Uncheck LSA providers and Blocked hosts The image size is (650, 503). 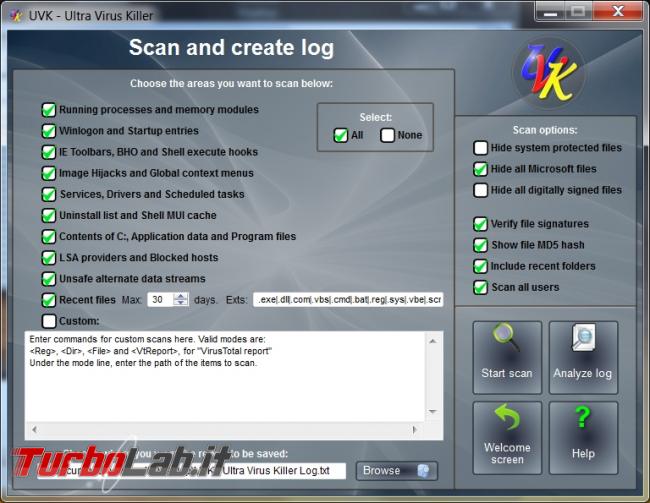click(49, 258)
